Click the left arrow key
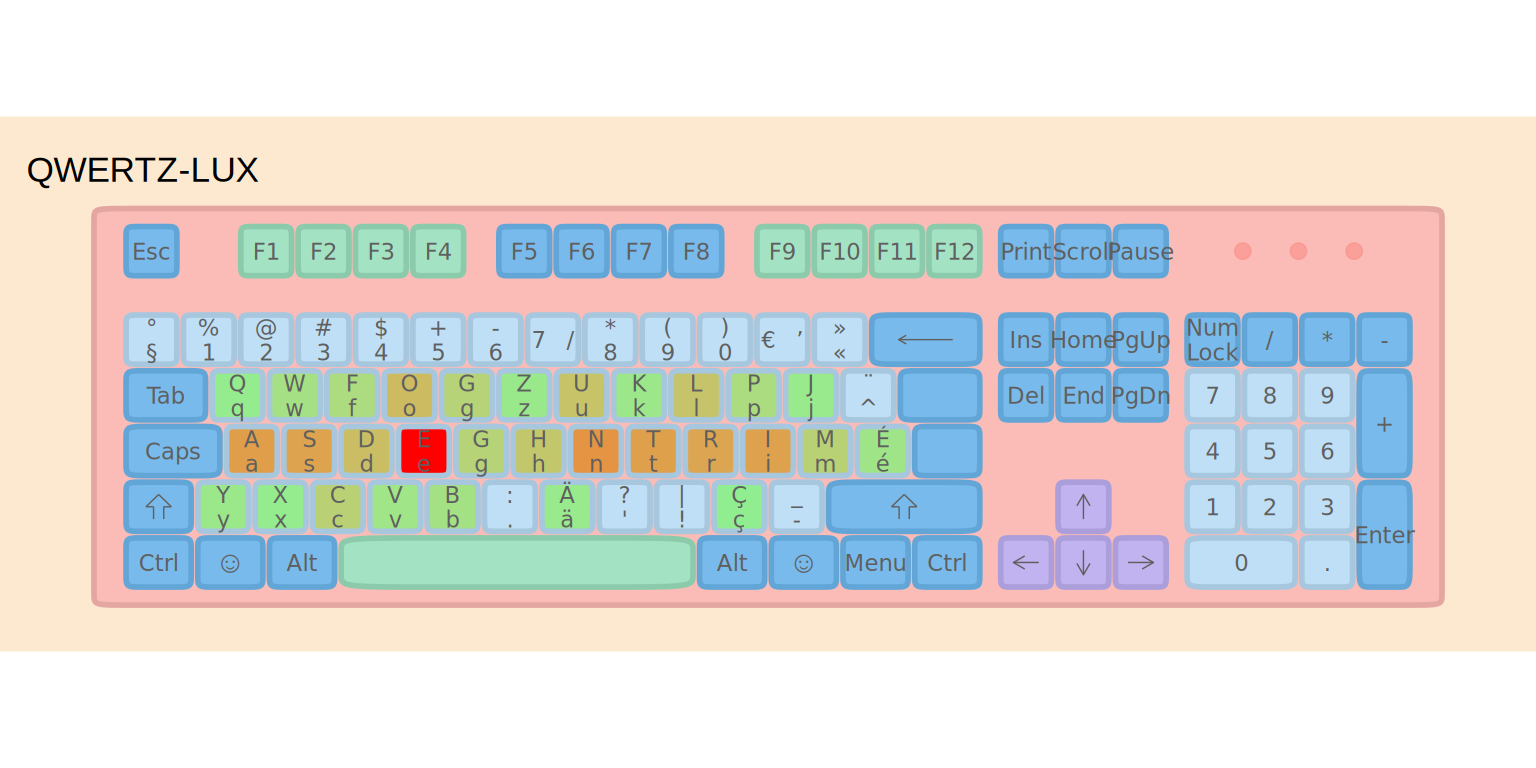Viewport: 1536px width, 768px height. coord(1025,562)
